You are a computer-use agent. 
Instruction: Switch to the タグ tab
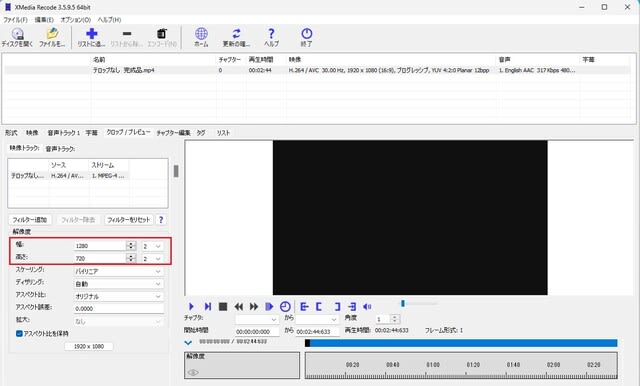(201, 133)
